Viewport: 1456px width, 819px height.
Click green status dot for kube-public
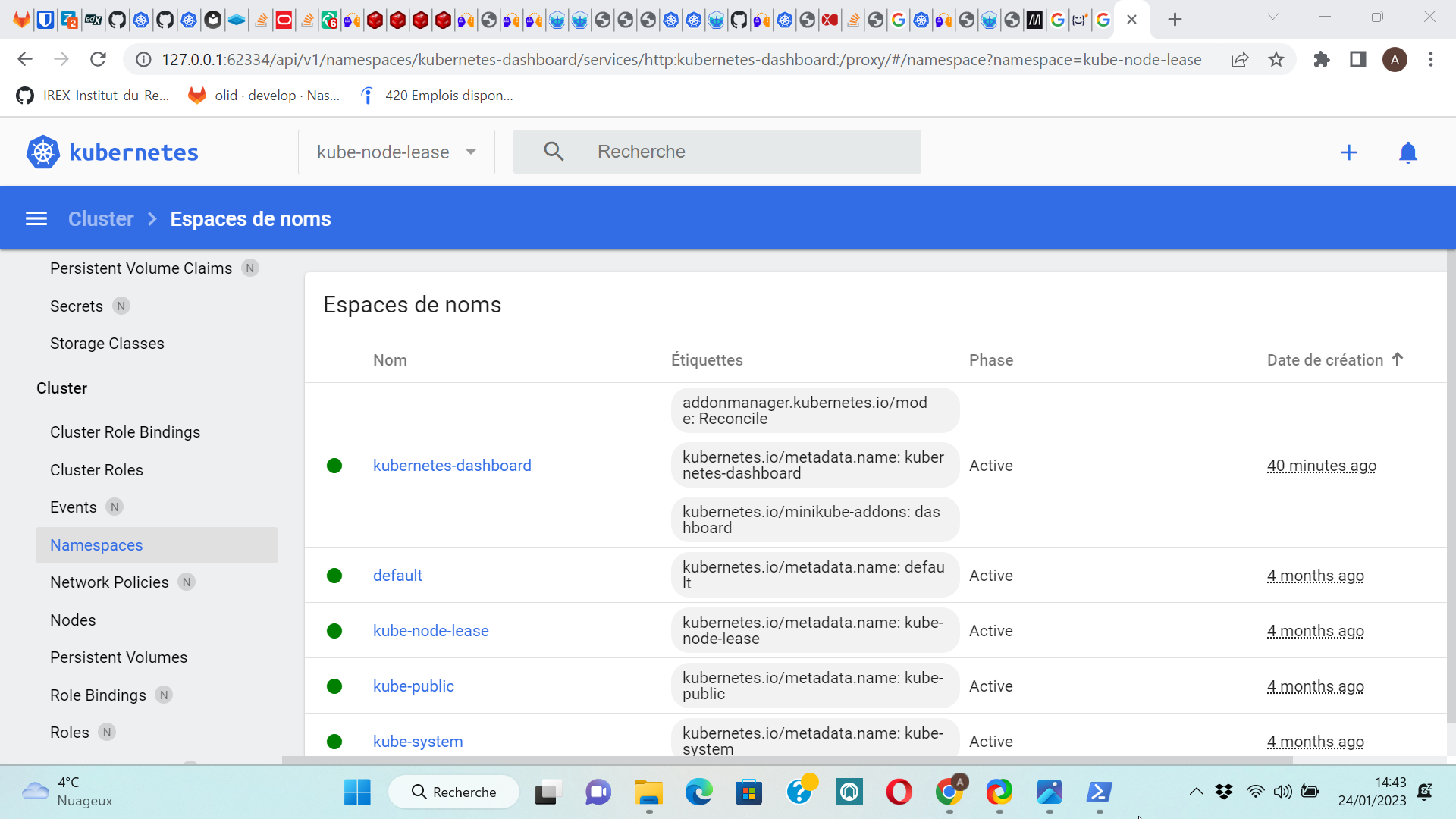(x=334, y=686)
